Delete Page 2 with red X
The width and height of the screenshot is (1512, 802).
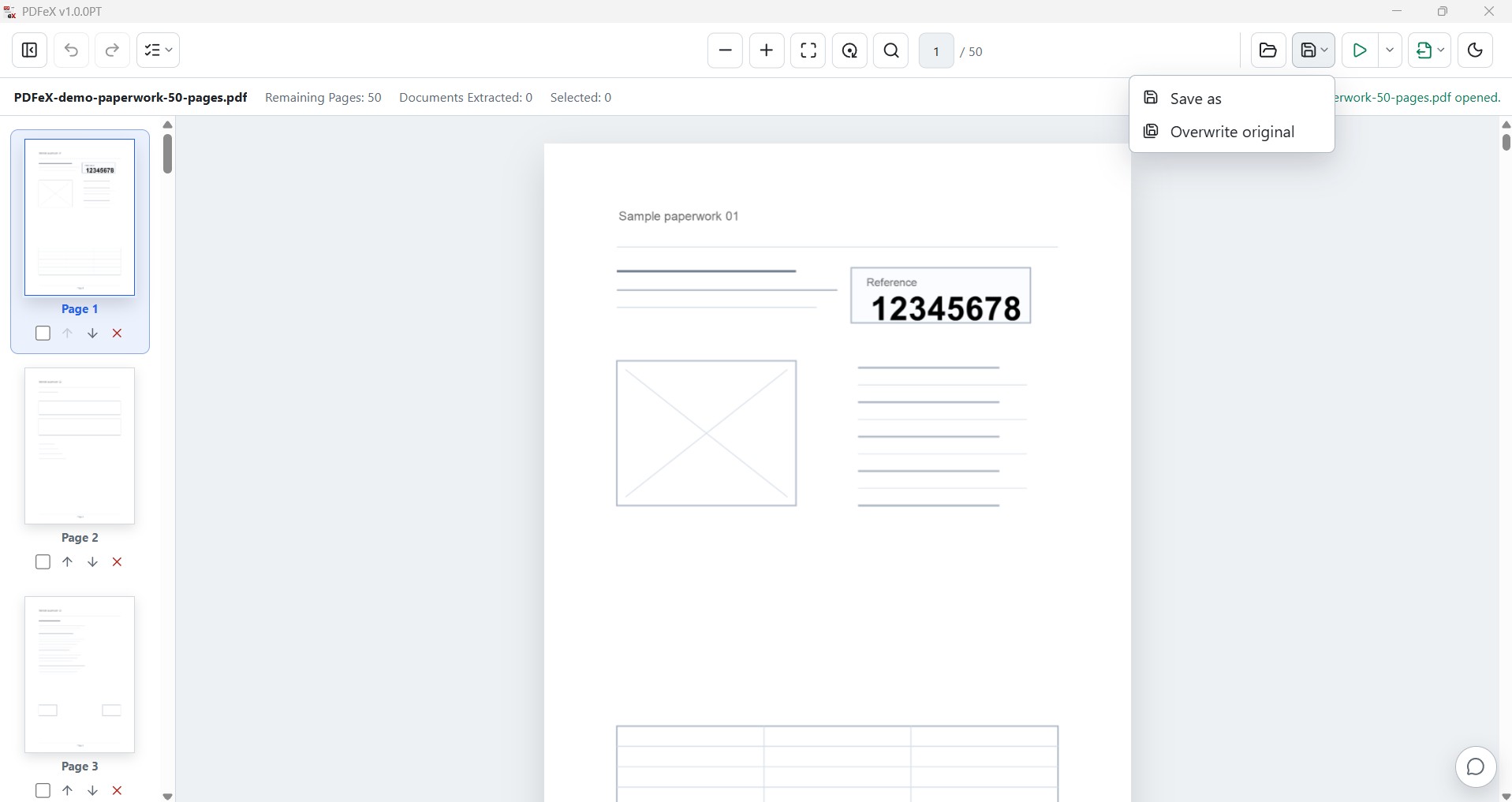(118, 562)
